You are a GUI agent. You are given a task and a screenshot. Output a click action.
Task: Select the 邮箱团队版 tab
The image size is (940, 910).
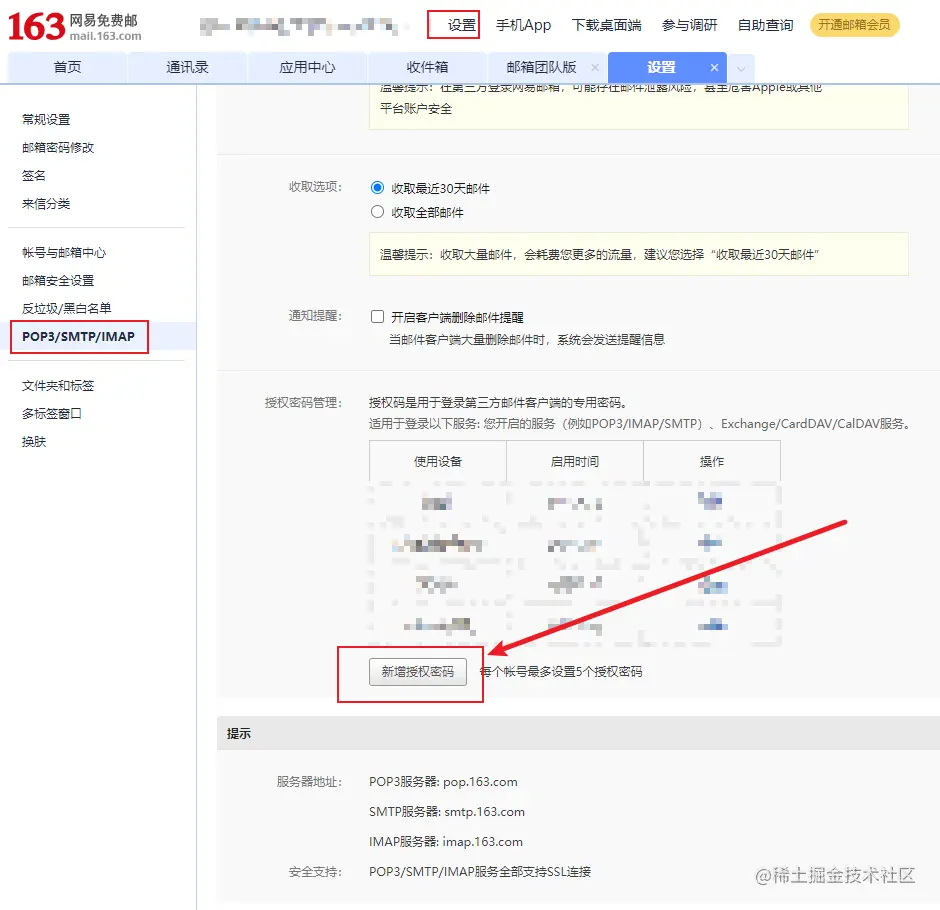click(x=541, y=67)
